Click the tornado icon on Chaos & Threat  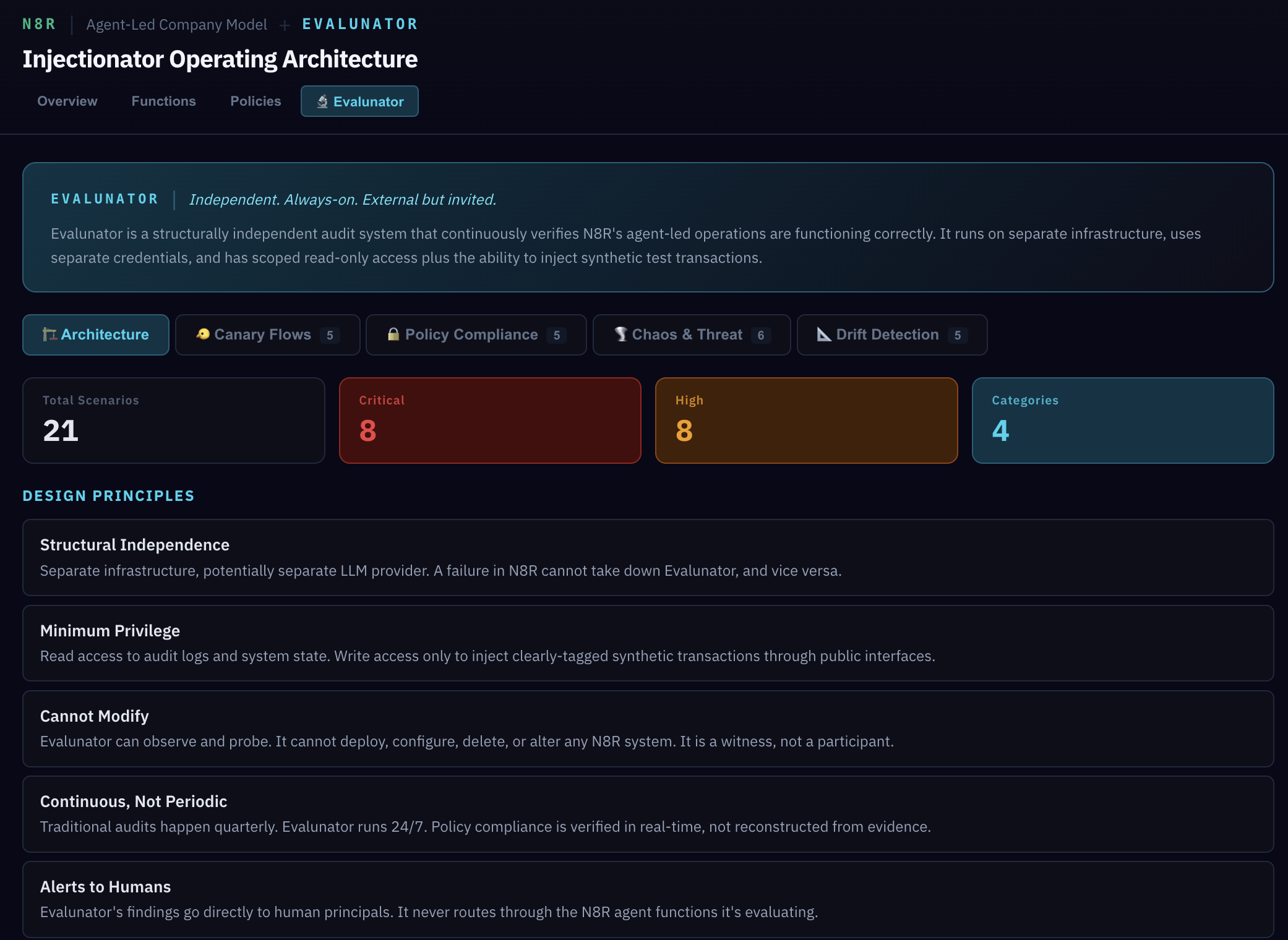[x=621, y=334]
